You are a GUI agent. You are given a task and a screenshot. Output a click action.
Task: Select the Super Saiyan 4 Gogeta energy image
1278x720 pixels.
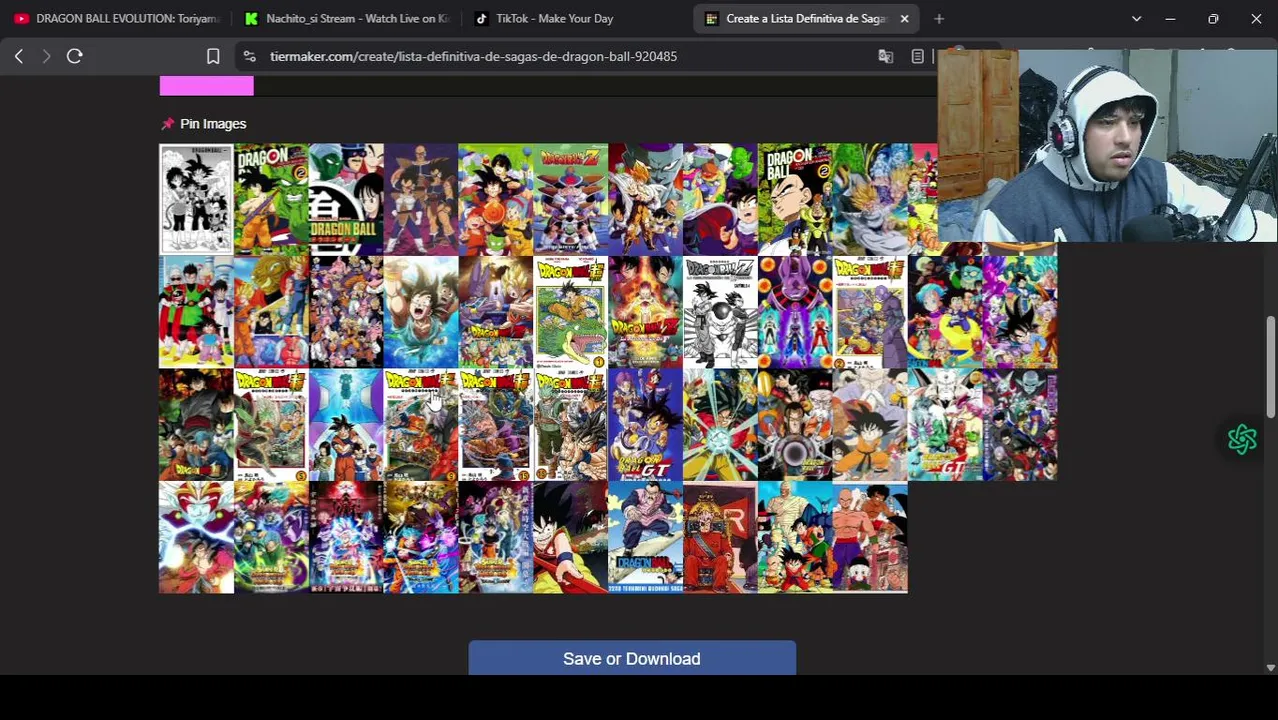pos(196,538)
